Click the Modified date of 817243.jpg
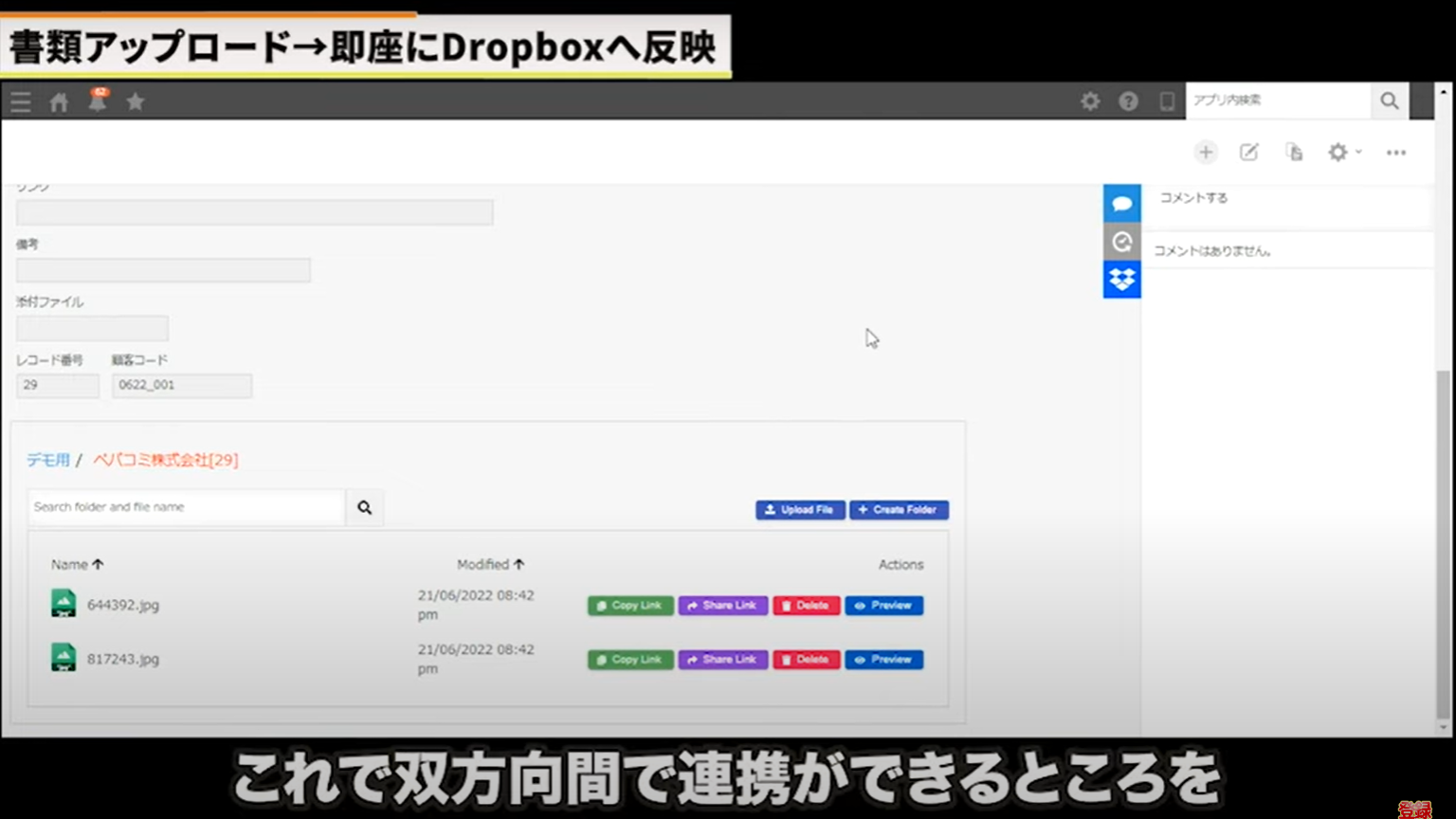 [476, 659]
